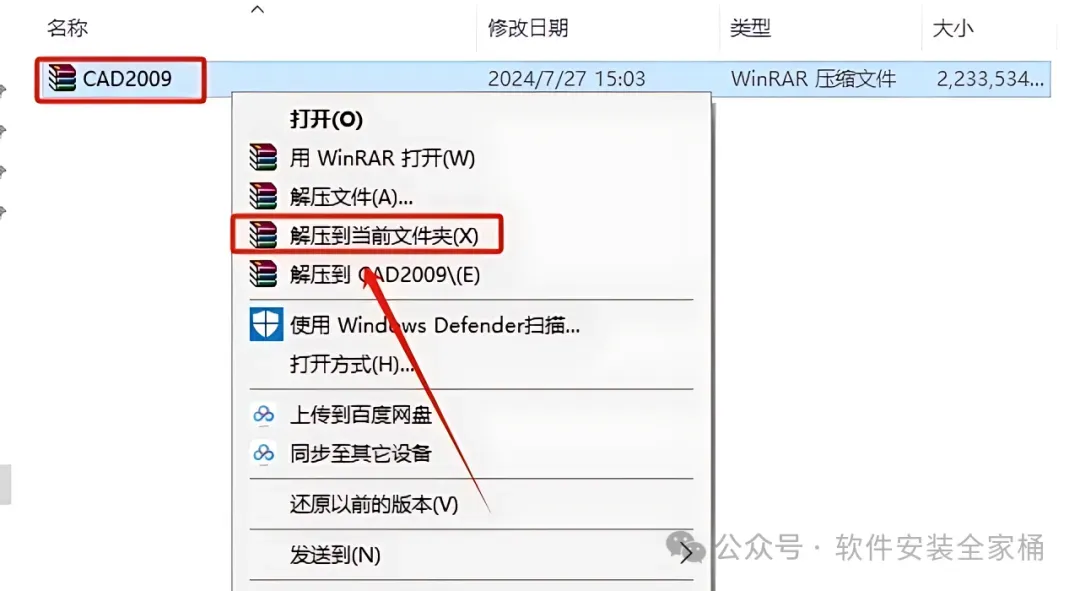Screen dimensions: 1080x591
Task: Choose 打开方式(H)... menu entry
Action: point(351,364)
